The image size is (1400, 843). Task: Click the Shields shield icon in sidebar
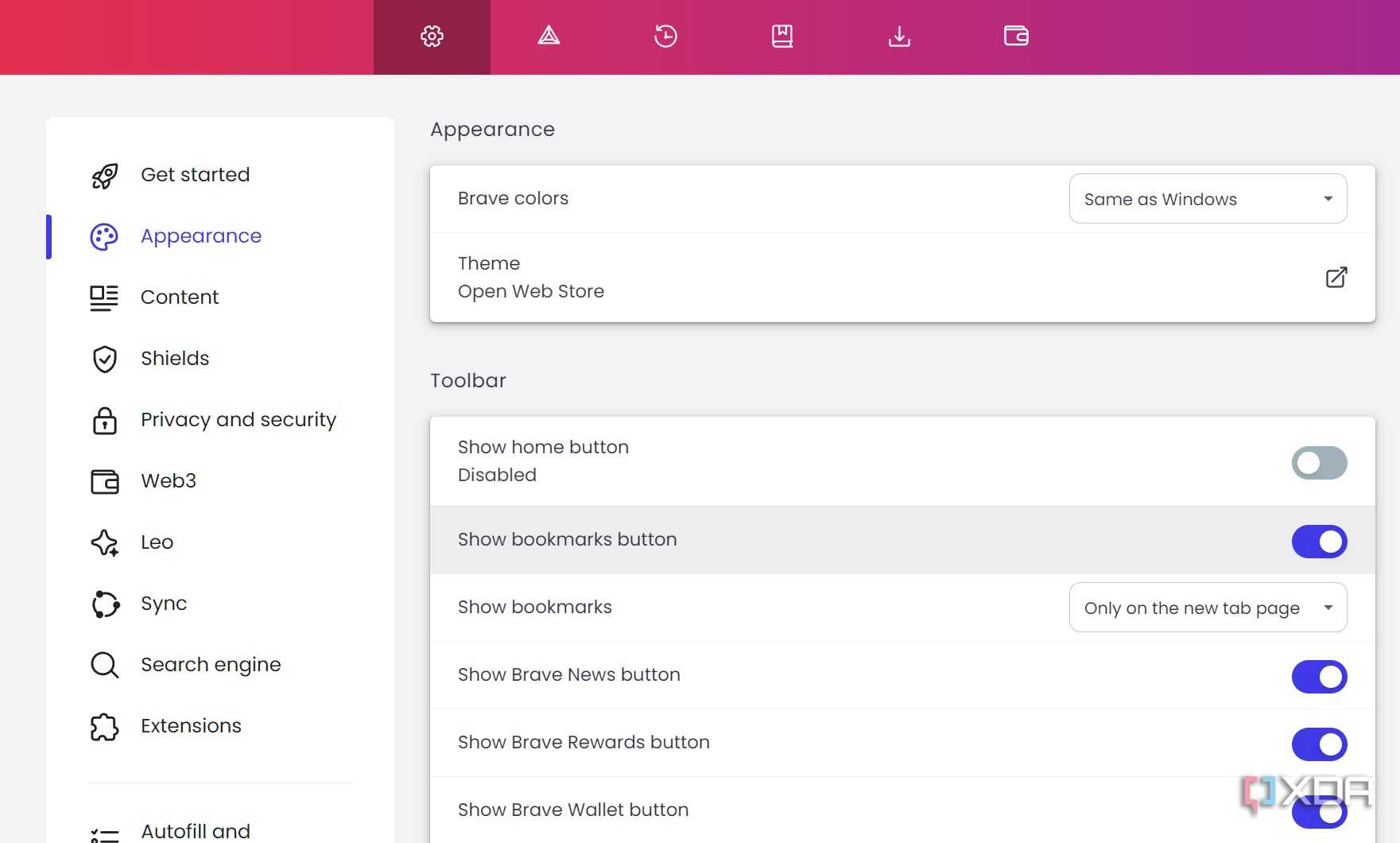click(x=104, y=359)
